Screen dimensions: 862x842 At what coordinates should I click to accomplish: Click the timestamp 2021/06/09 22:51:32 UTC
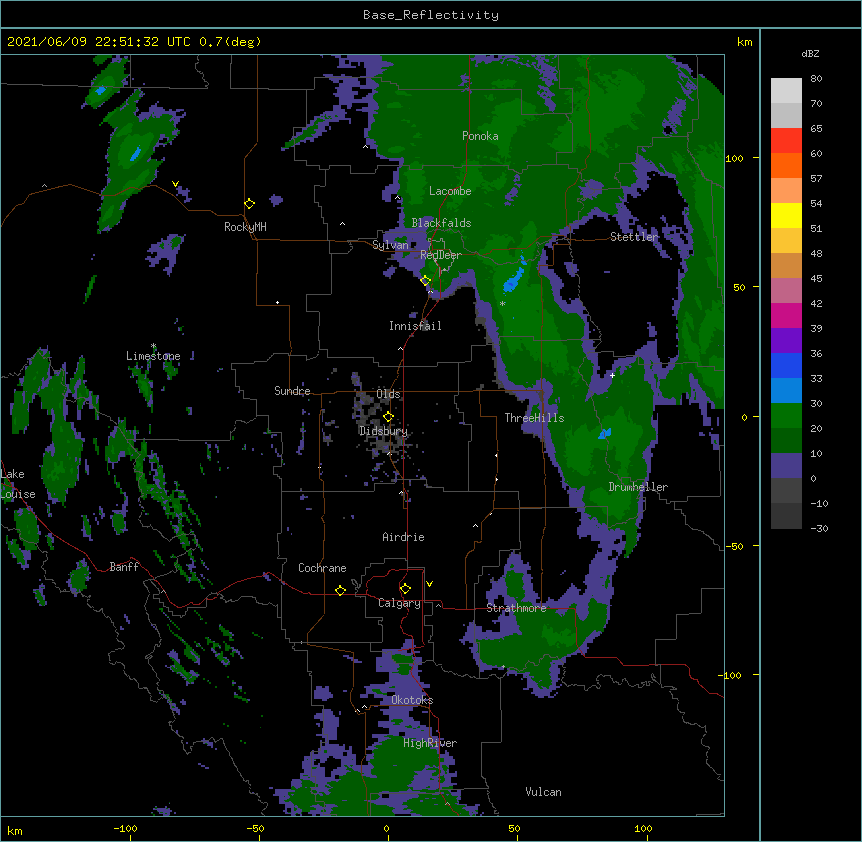pos(98,42)
